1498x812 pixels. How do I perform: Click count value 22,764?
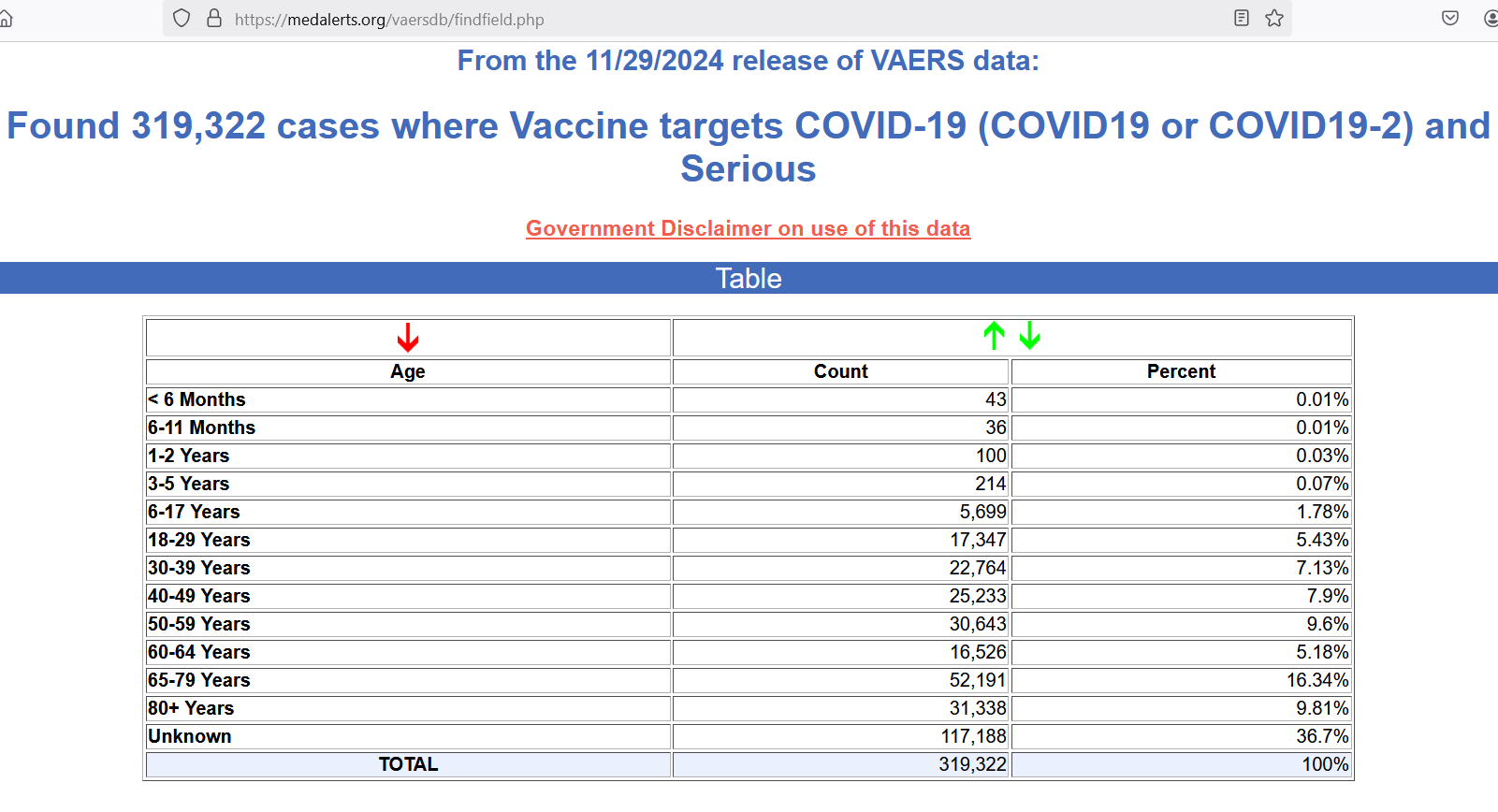[x=978, y=568]
